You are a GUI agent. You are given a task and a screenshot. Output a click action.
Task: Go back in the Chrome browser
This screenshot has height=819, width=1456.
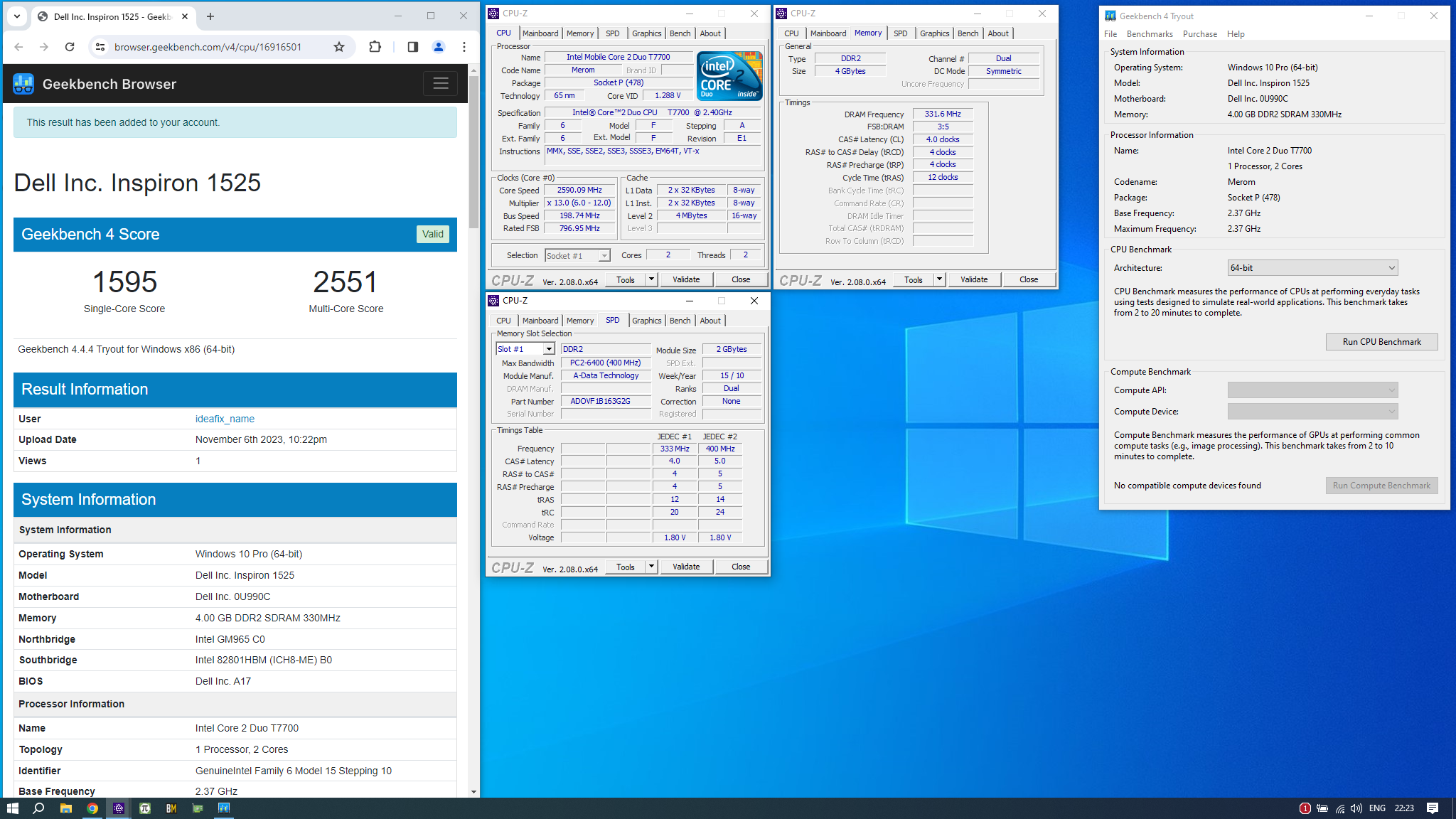19,47
